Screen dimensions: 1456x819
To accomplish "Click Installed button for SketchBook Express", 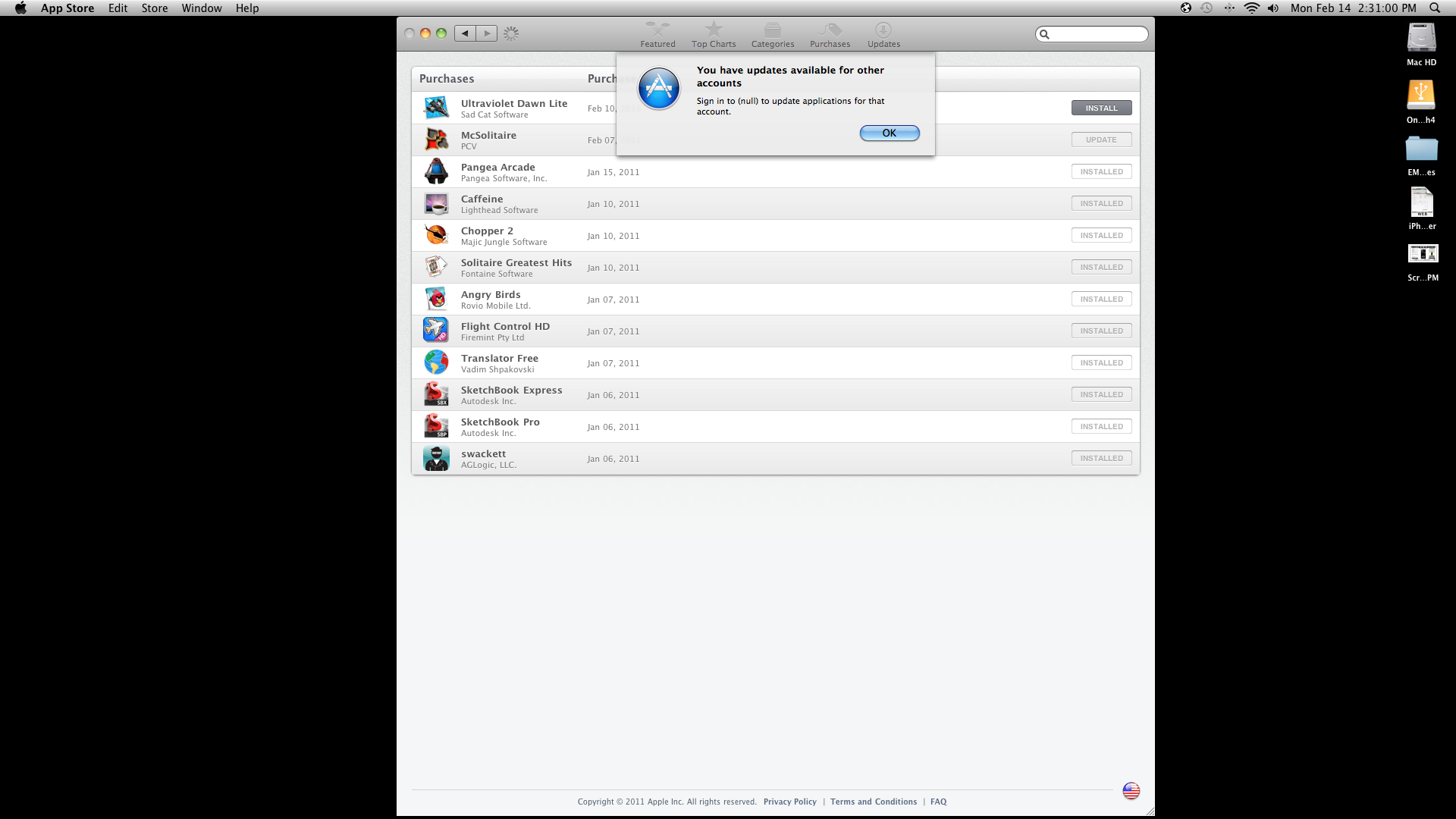I will pyautogui.click(x=1101, y=394).
